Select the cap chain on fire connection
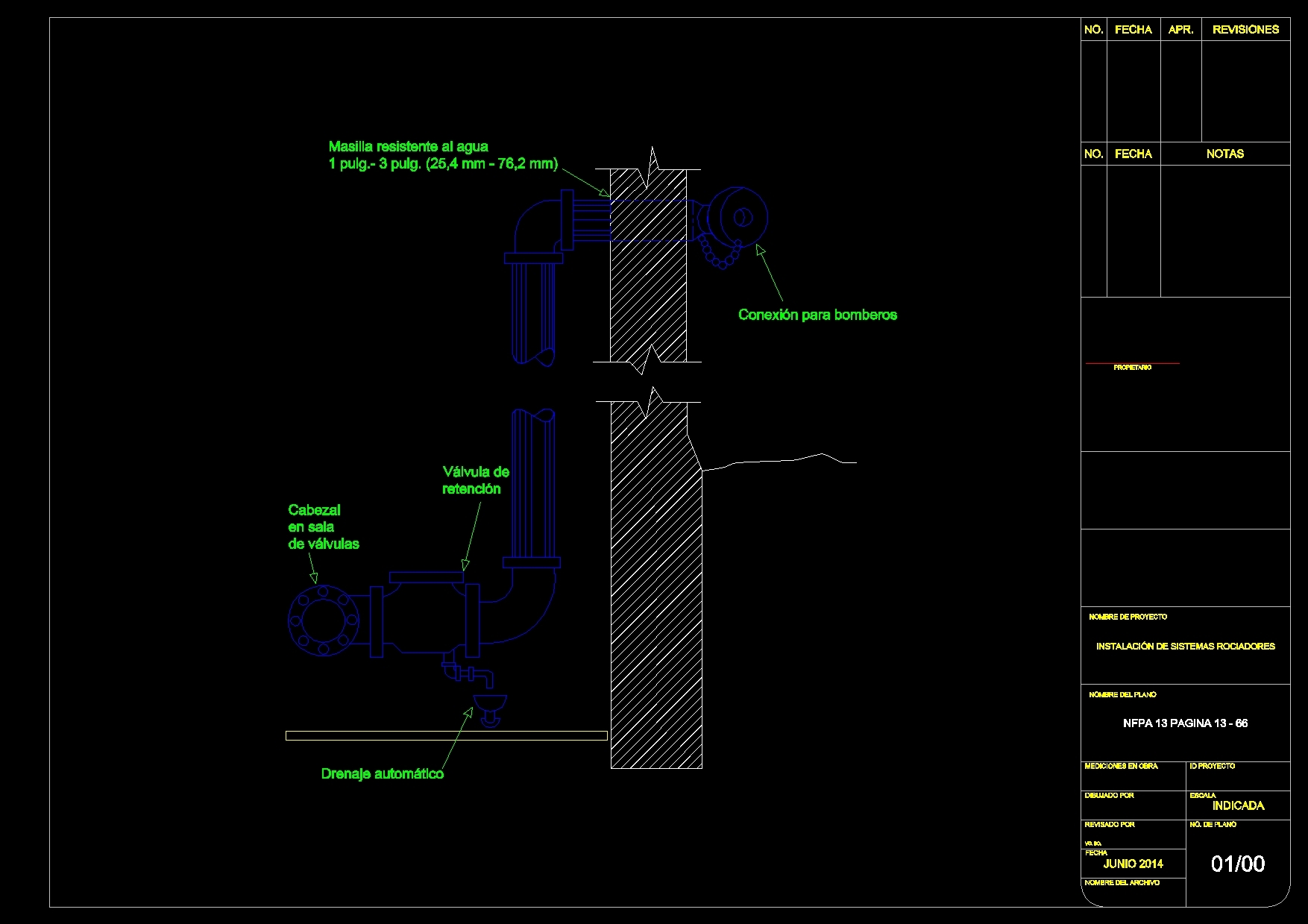 [x=720, y=253]
